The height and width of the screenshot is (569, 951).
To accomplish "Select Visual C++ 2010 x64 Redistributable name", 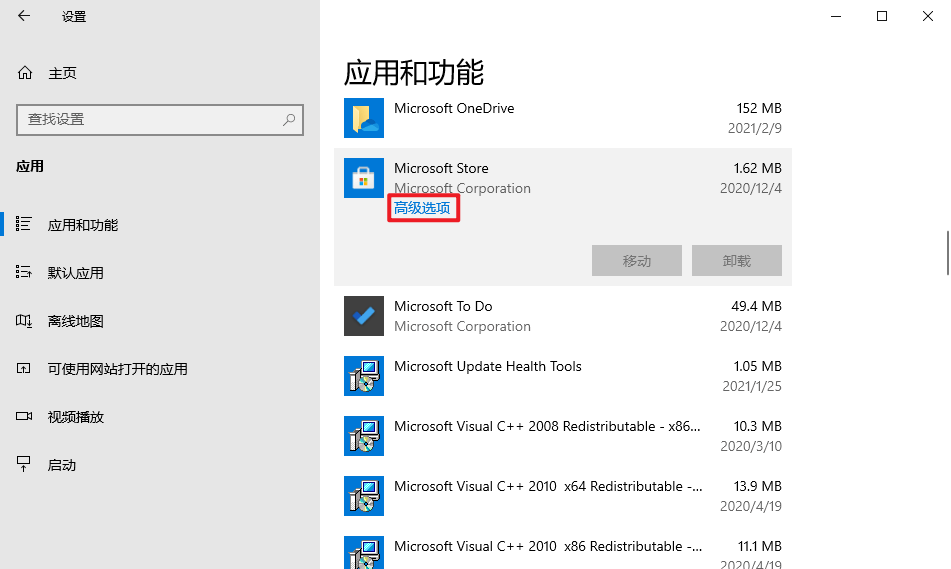I will point(549,487).
